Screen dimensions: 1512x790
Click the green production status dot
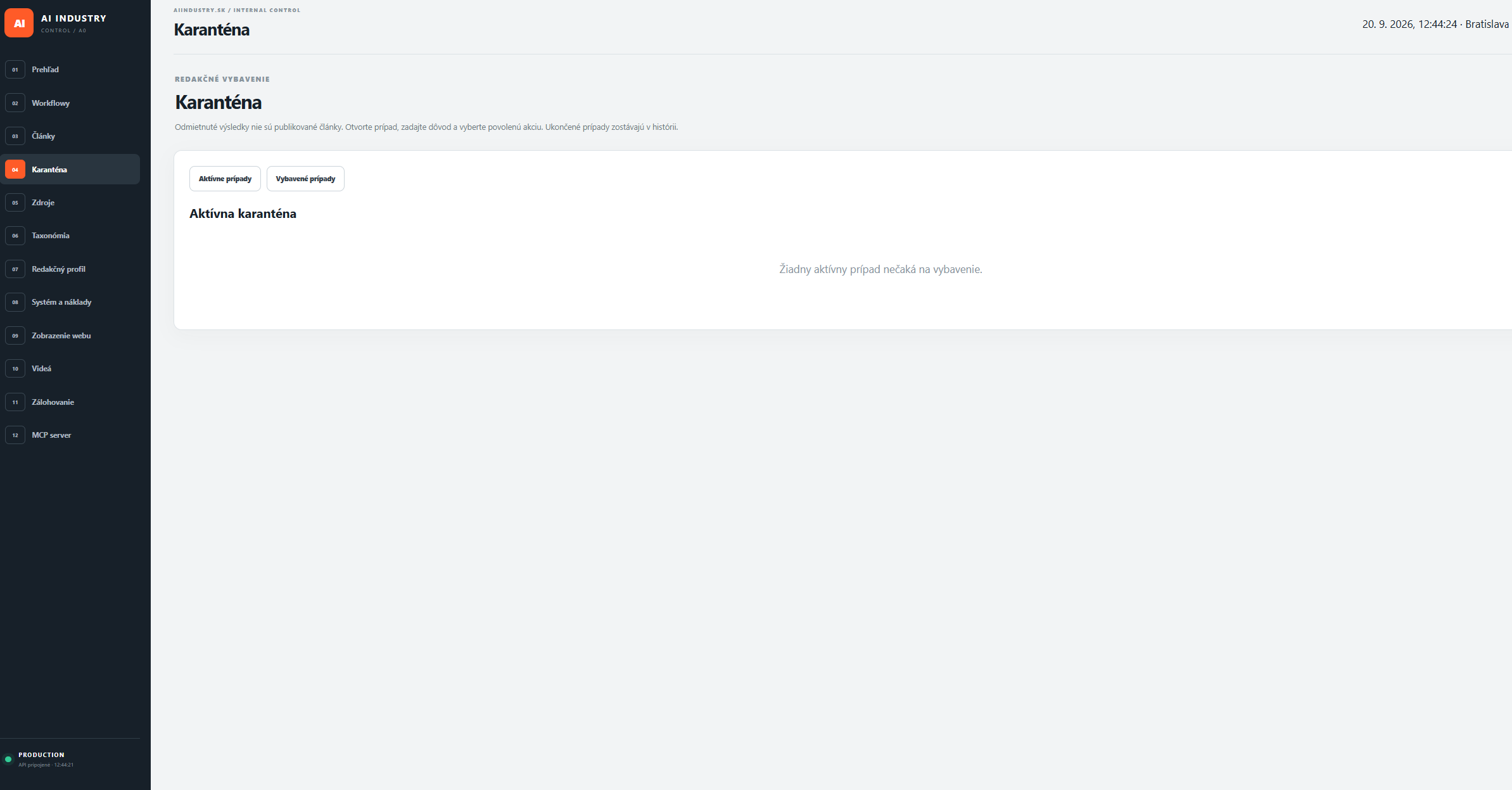tap(8, 759)
